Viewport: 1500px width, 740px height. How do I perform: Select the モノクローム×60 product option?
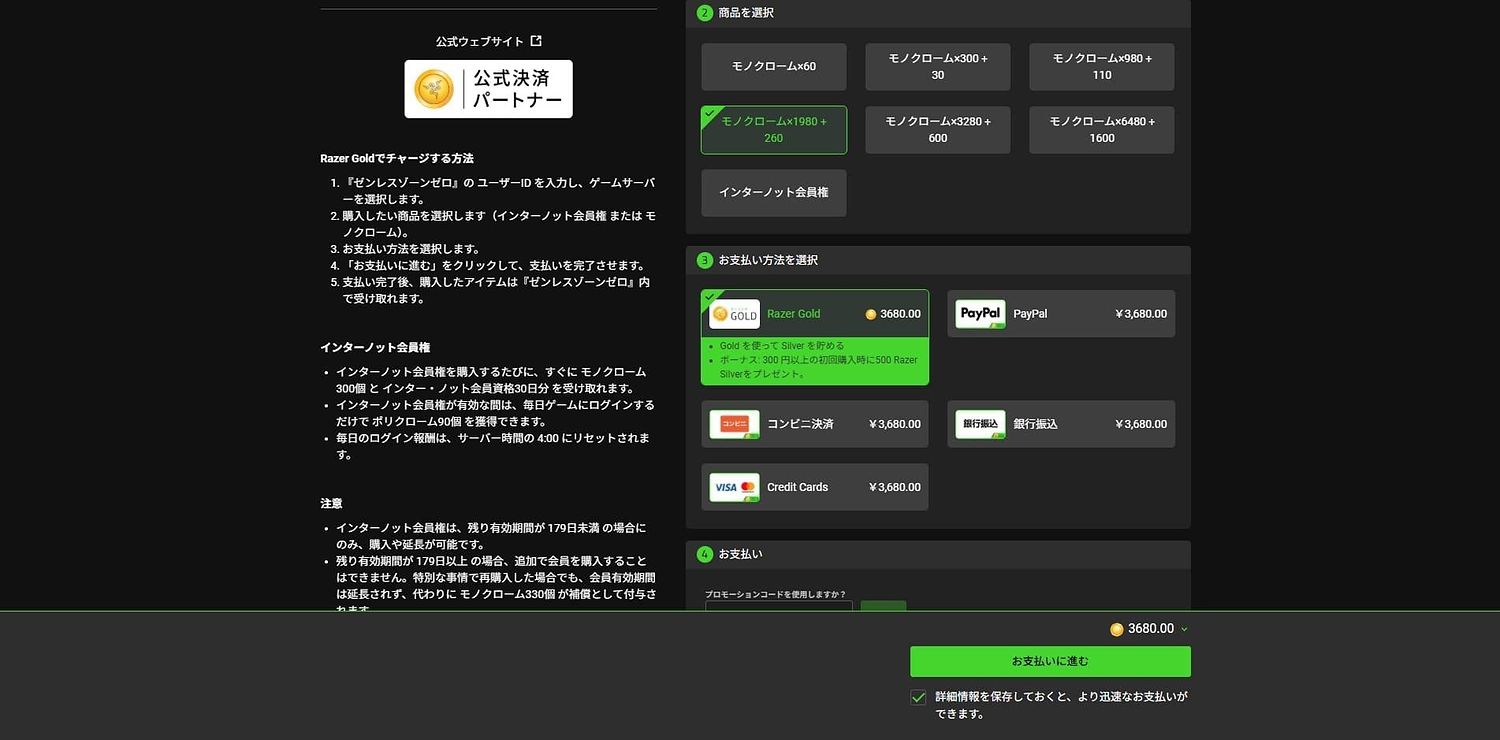point(774,67)
